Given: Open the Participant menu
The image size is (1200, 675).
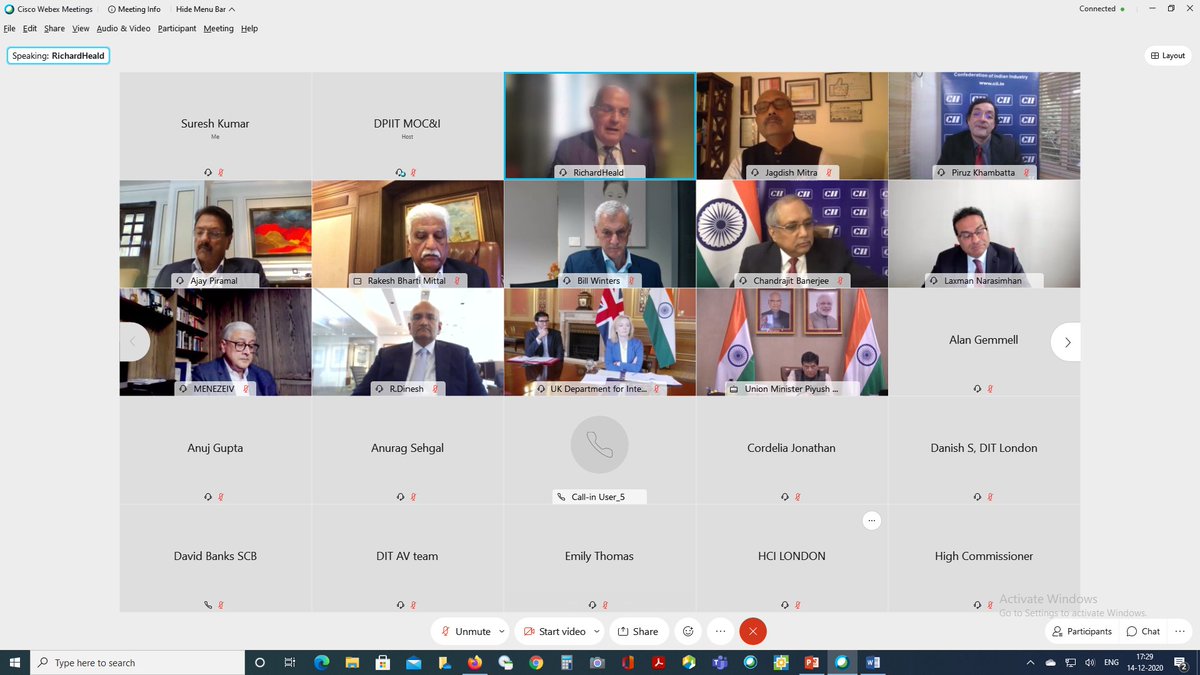Looking at the screenshot, I should [176, 28].
